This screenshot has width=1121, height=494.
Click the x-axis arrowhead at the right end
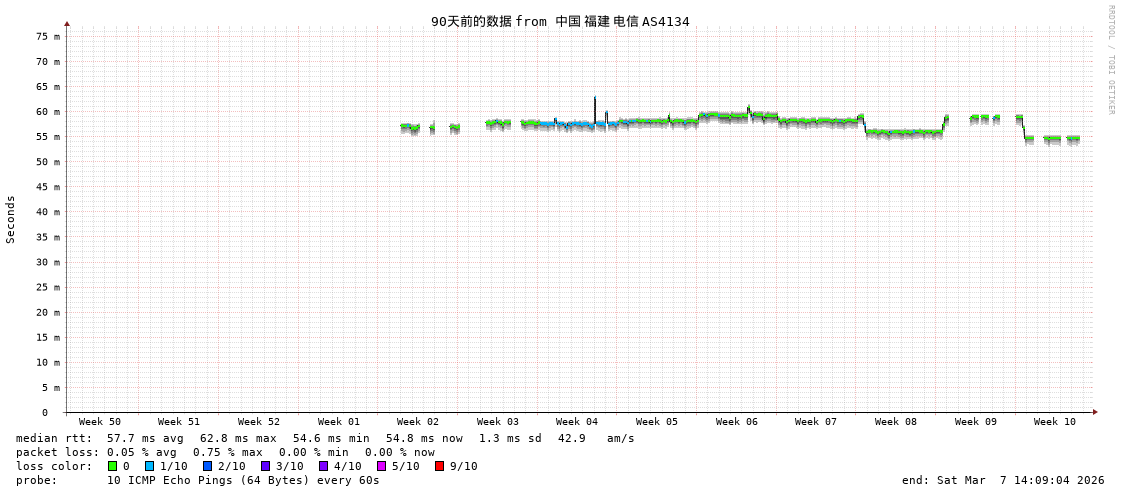(x=1095, y=412)
